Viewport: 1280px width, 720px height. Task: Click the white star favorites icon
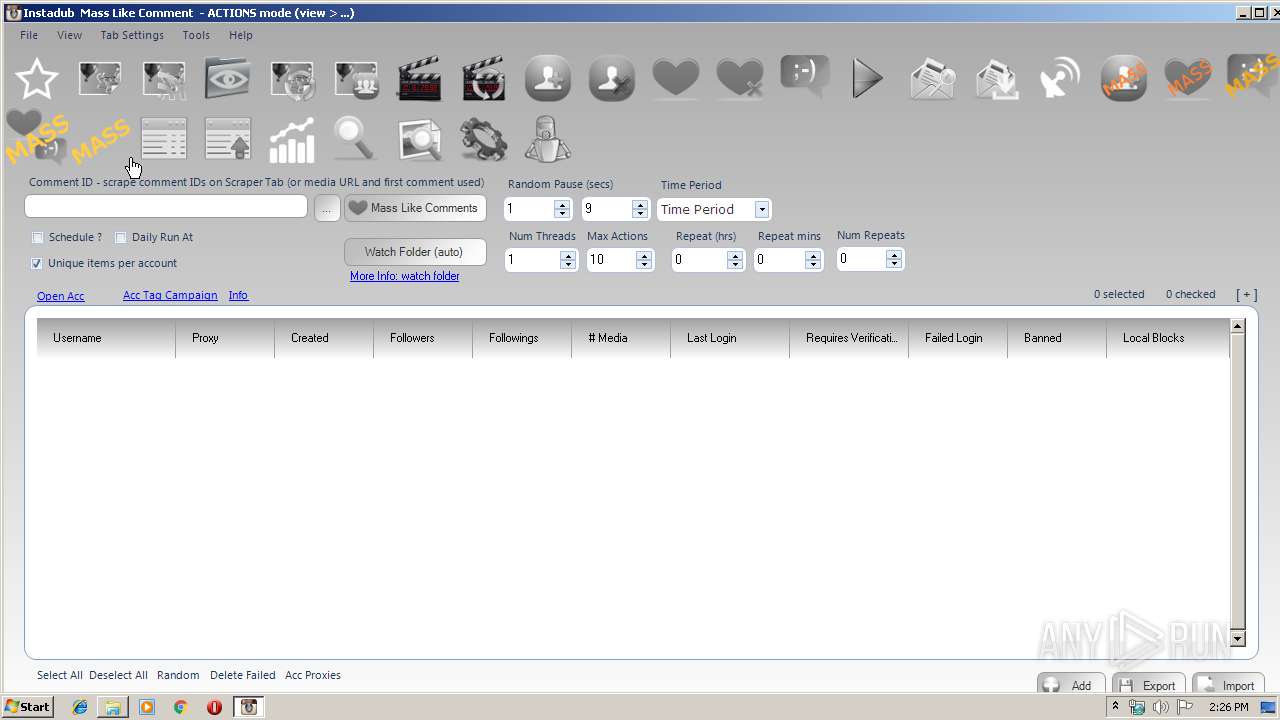(x=36, y=79)
